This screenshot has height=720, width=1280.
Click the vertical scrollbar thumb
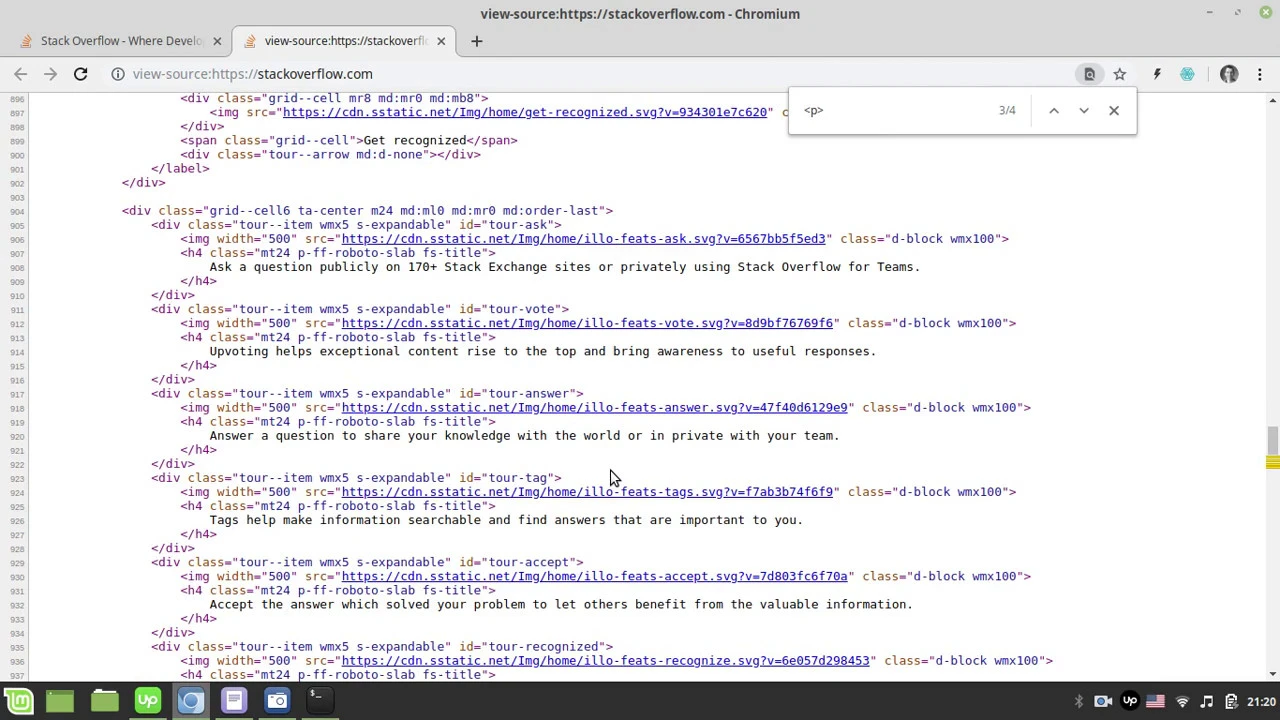point(1272,440)
